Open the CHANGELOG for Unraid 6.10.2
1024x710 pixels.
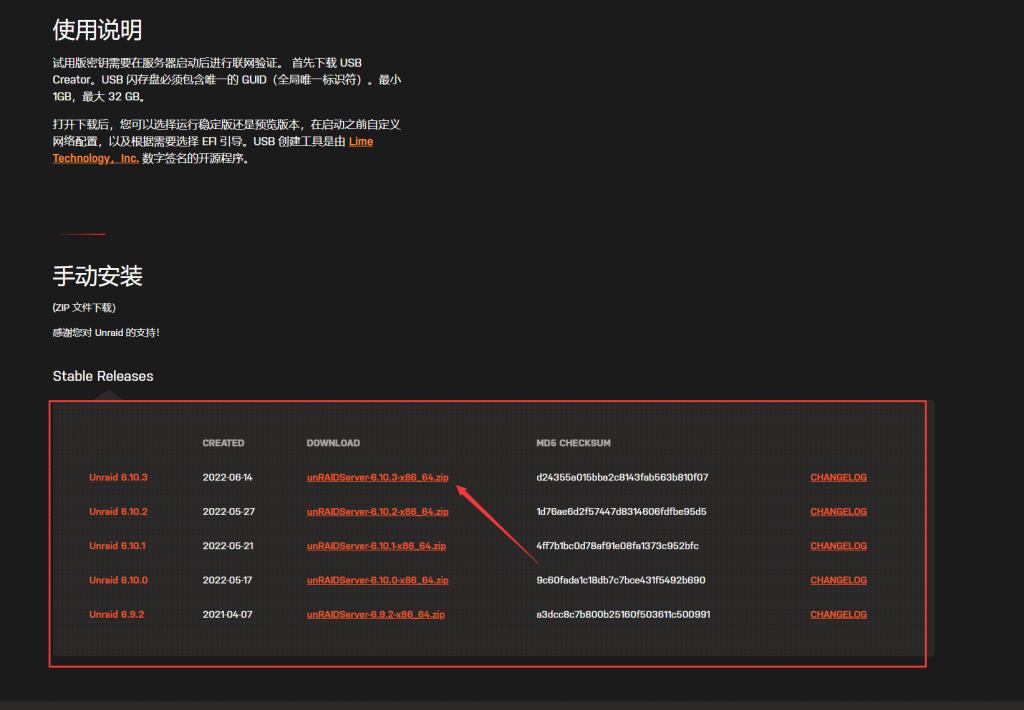pyautogui.click(x=839, y=511)
